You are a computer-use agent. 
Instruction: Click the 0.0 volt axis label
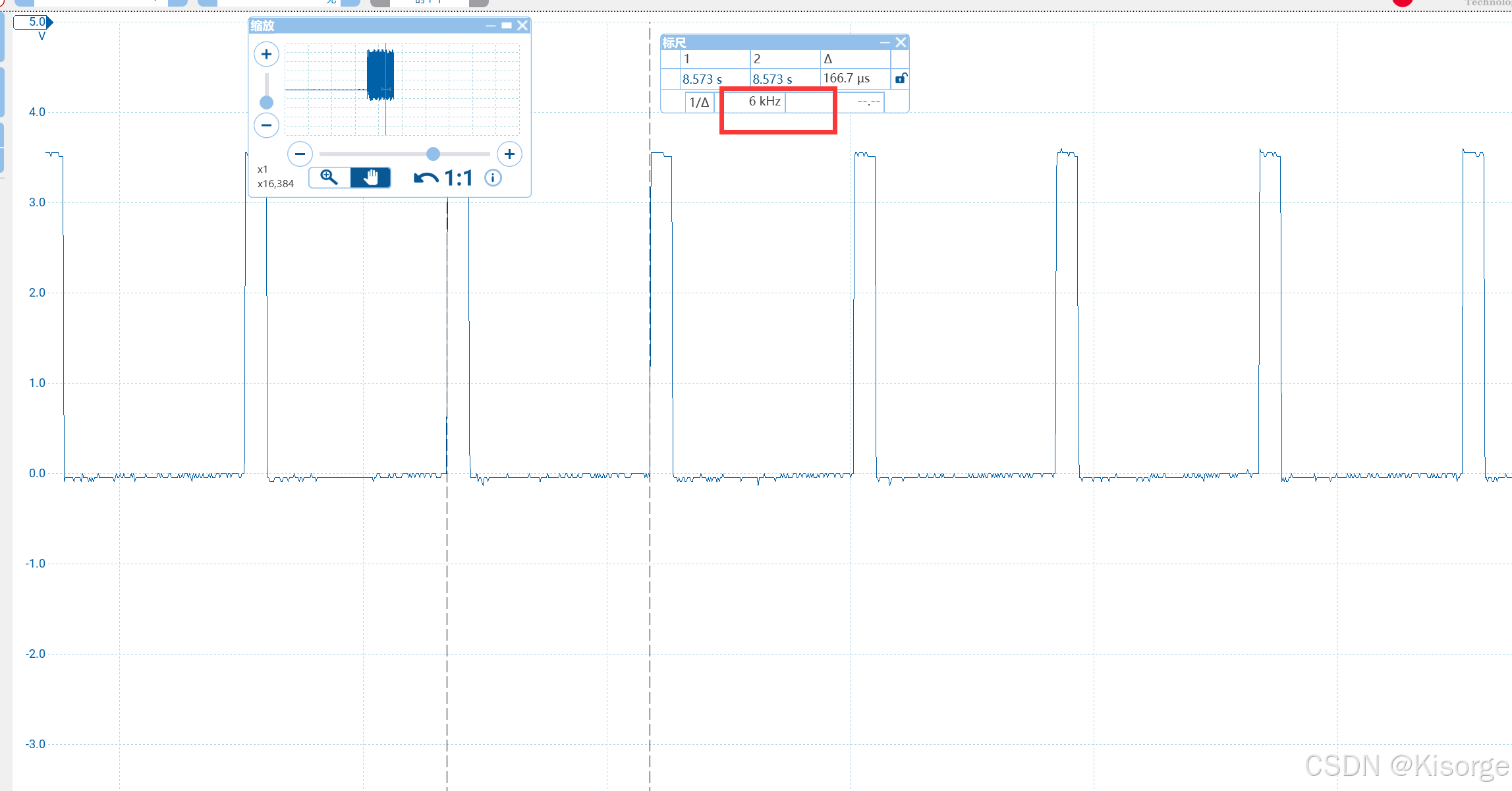[x=37, y=473]
